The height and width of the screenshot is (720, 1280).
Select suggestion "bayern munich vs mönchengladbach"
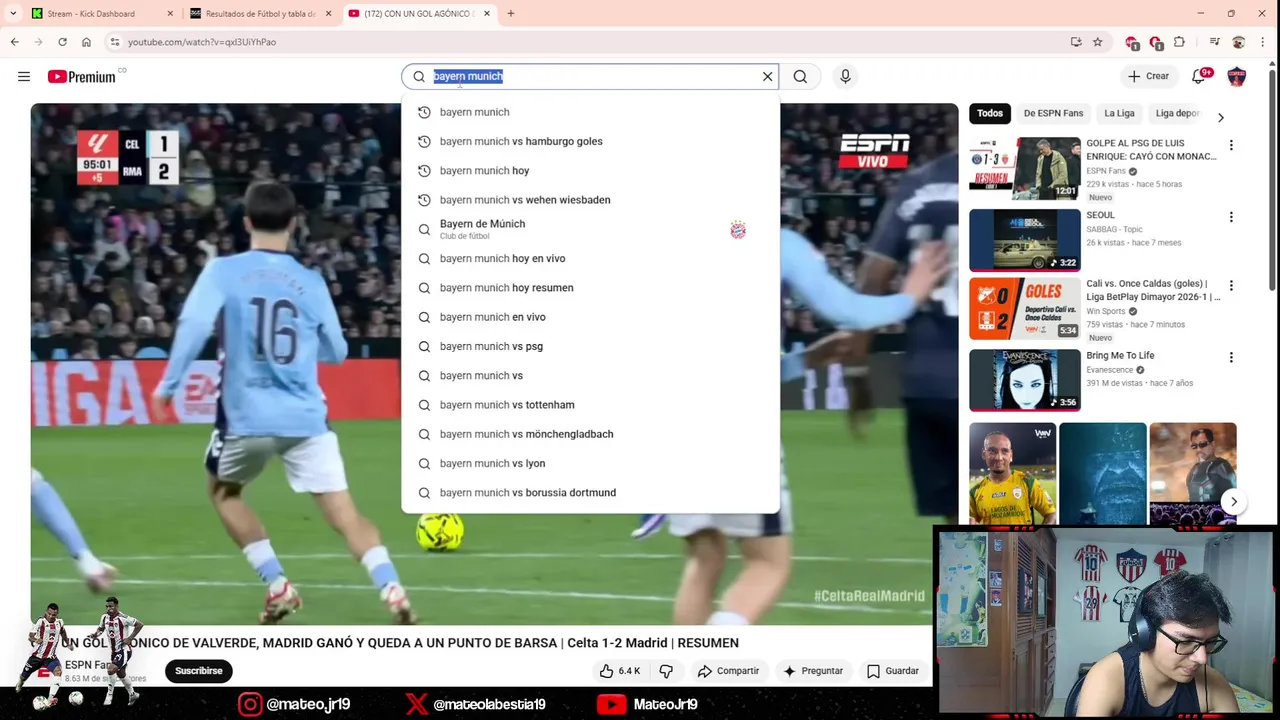590,434
